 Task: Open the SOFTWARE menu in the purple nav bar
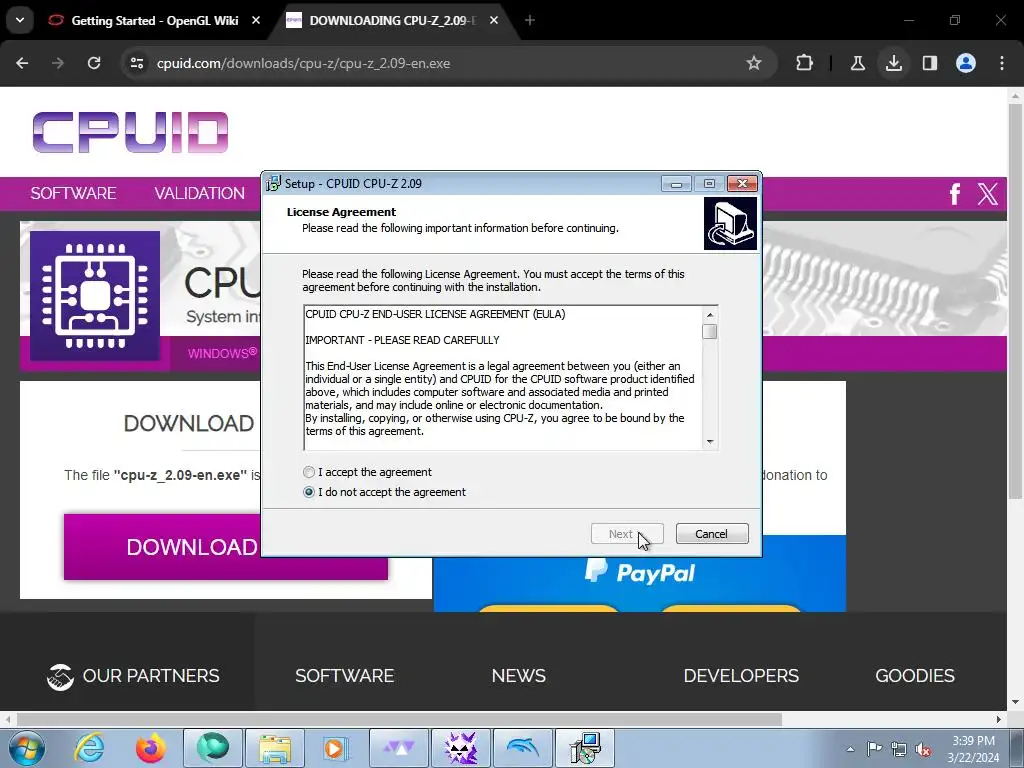click(73, 193)
